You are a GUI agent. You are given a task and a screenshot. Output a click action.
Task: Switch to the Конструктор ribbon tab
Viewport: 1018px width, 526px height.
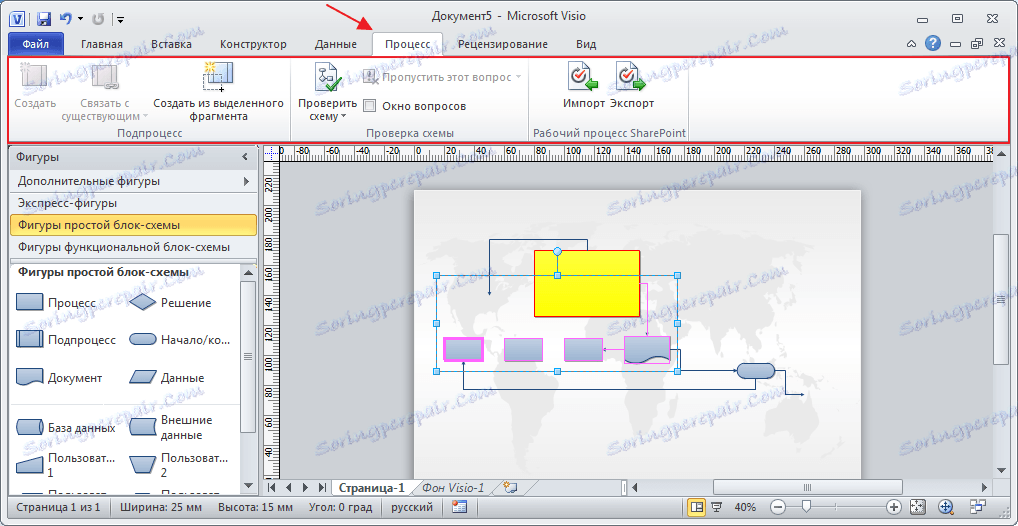pos(253,44)
